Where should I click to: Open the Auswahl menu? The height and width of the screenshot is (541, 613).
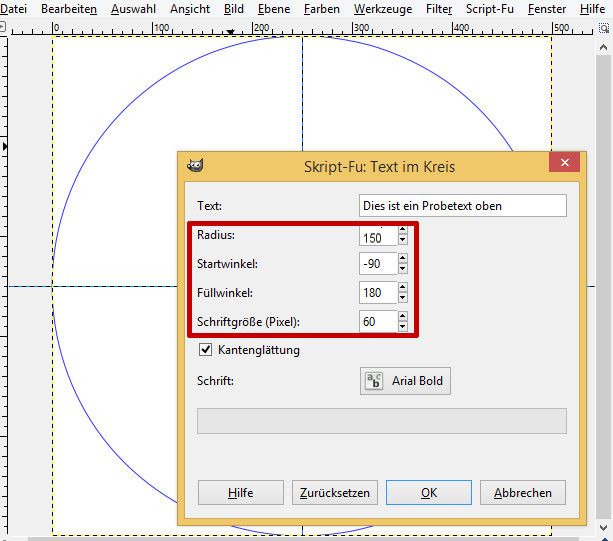click(133, 9)
